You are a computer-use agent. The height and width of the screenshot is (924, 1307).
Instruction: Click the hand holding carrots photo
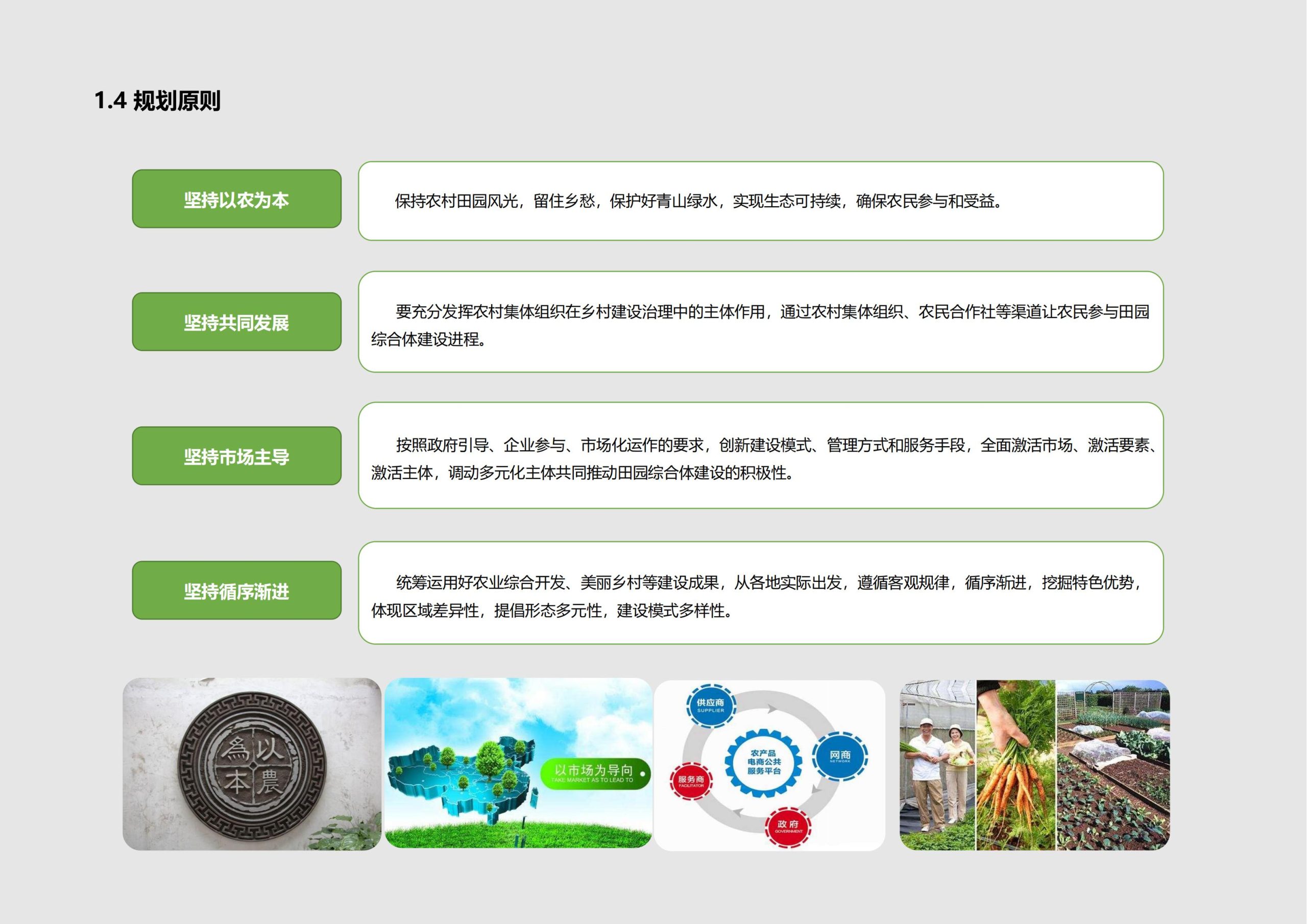(x=1016, y=765)
